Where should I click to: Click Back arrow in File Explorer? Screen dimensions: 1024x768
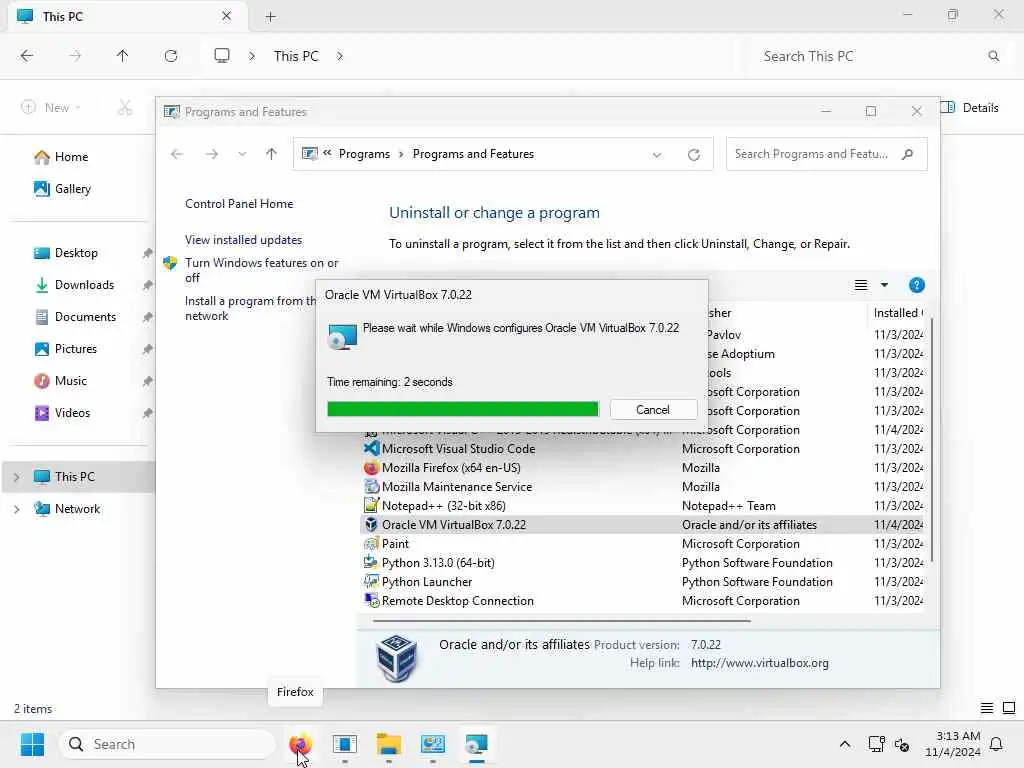27,56
